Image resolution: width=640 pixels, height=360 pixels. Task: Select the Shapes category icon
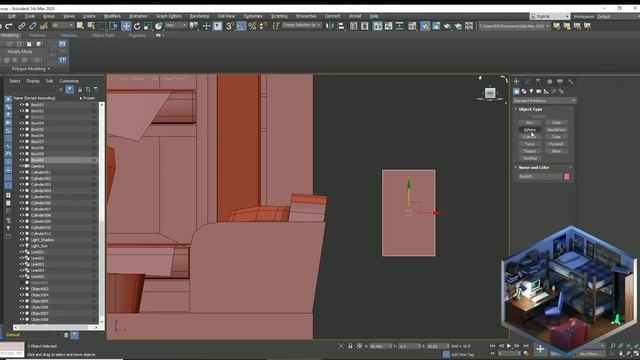click(x=524, y=91)
